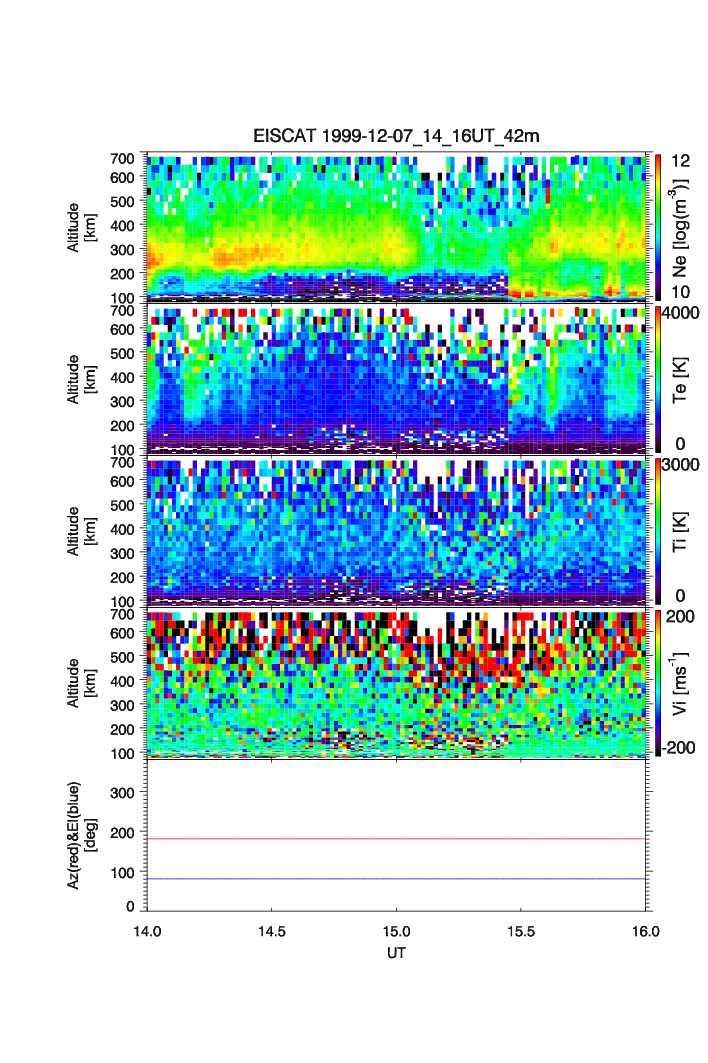Click the 16.0 tick label on UT axis

(x=646, y=930)
